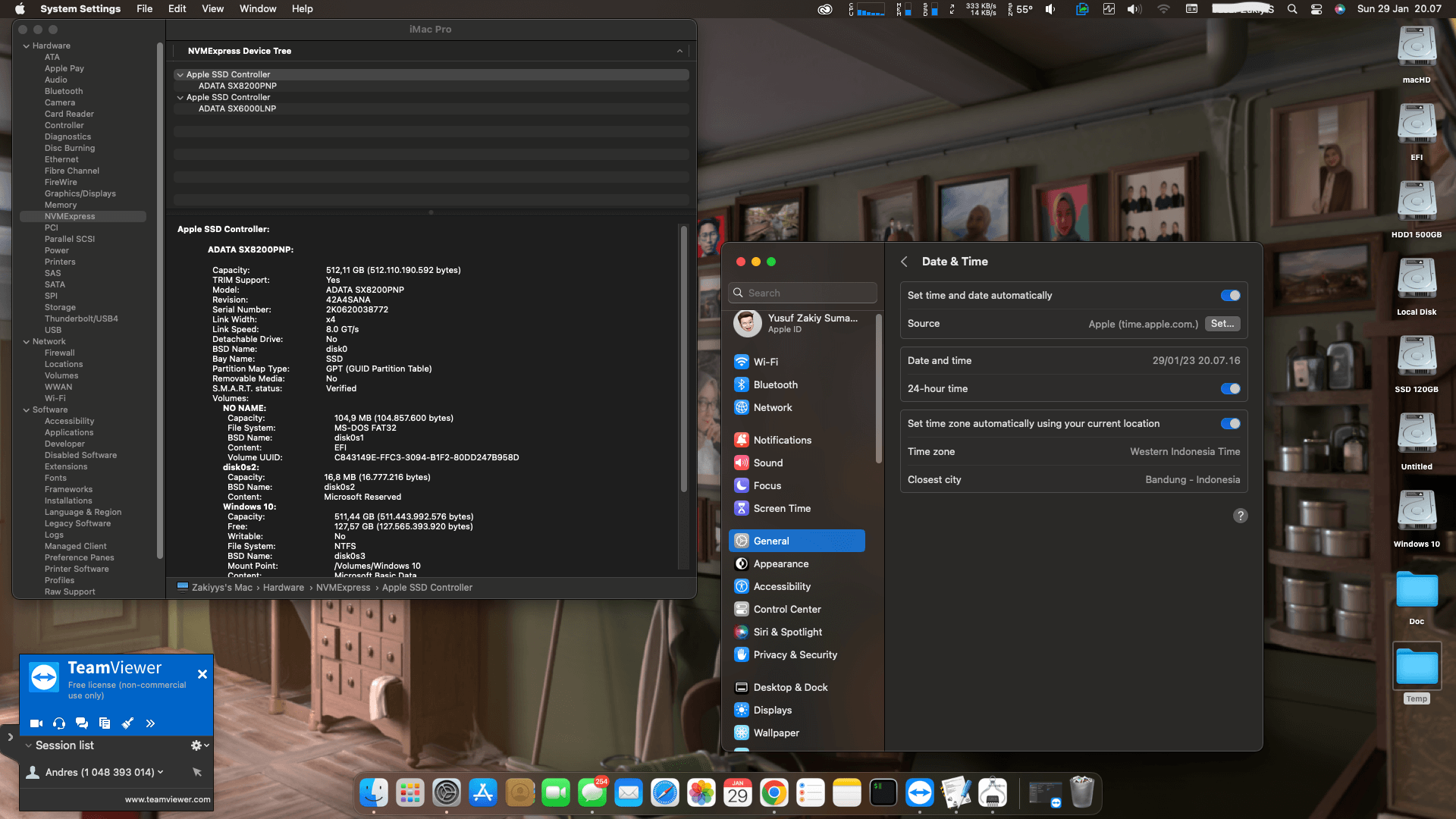The width and height of the screenshot is (1456, 819).
Task: Open Creative Cloud menu bar icon
Action: [x=825, y=9]
